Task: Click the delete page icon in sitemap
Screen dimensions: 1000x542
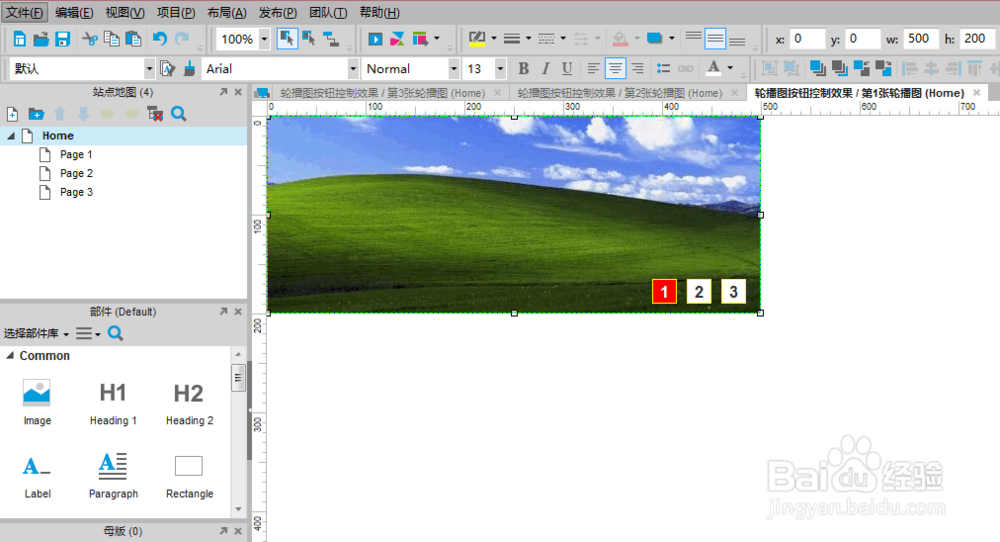Action: (x=154, y=114)
